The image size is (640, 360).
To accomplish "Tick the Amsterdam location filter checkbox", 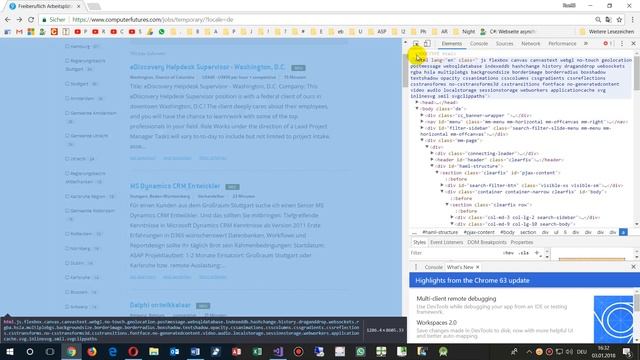I will click(x=67, y=98).
